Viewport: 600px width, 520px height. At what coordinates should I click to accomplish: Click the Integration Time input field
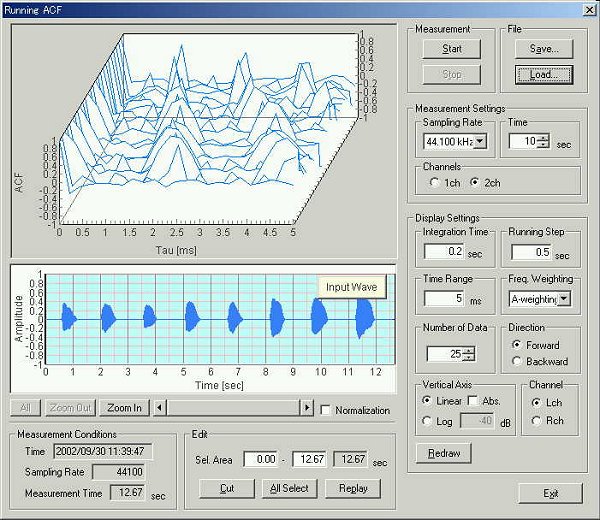click(x=442, y=251)
